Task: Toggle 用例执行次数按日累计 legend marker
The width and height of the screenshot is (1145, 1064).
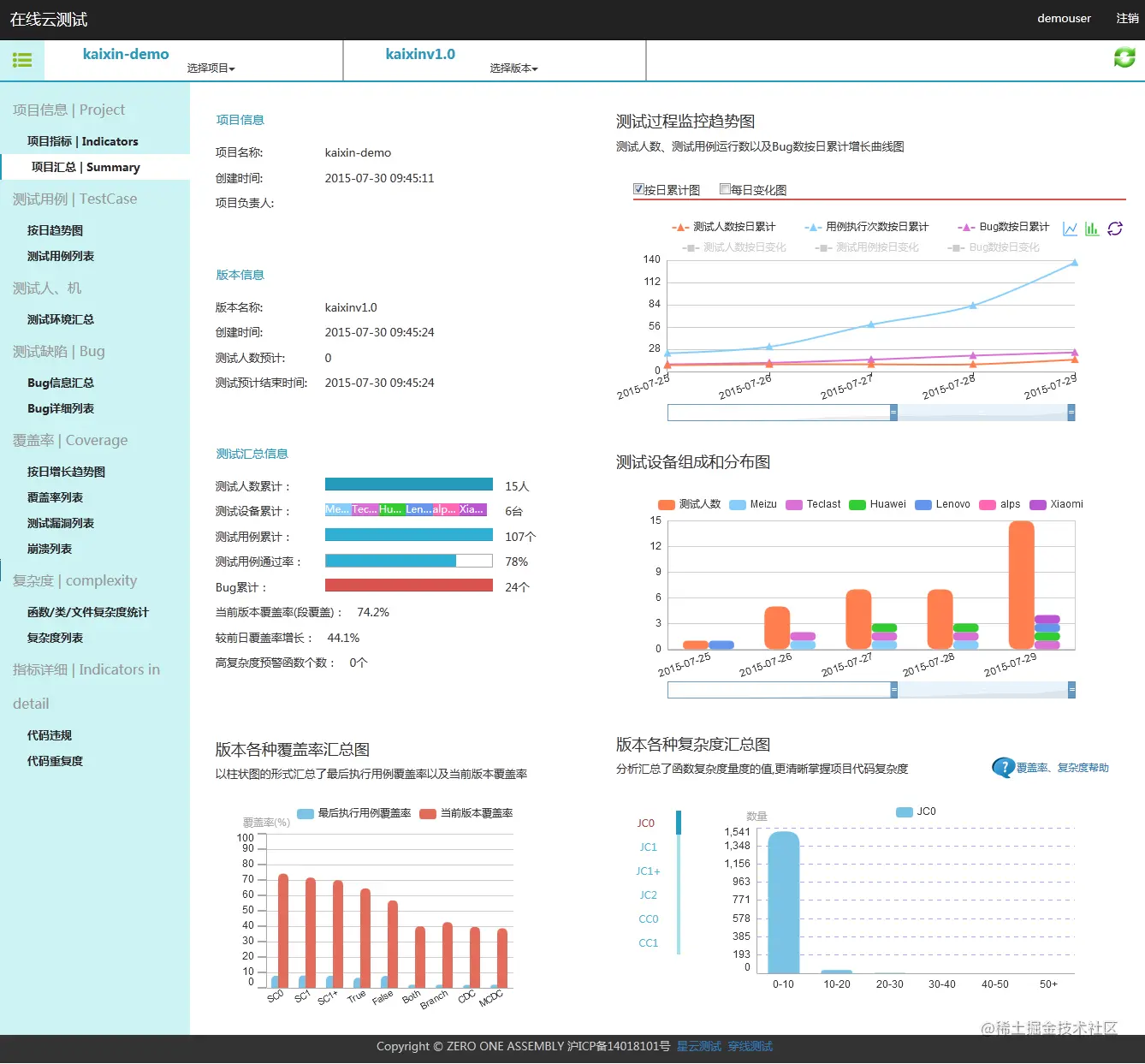Action: [813, 227]
